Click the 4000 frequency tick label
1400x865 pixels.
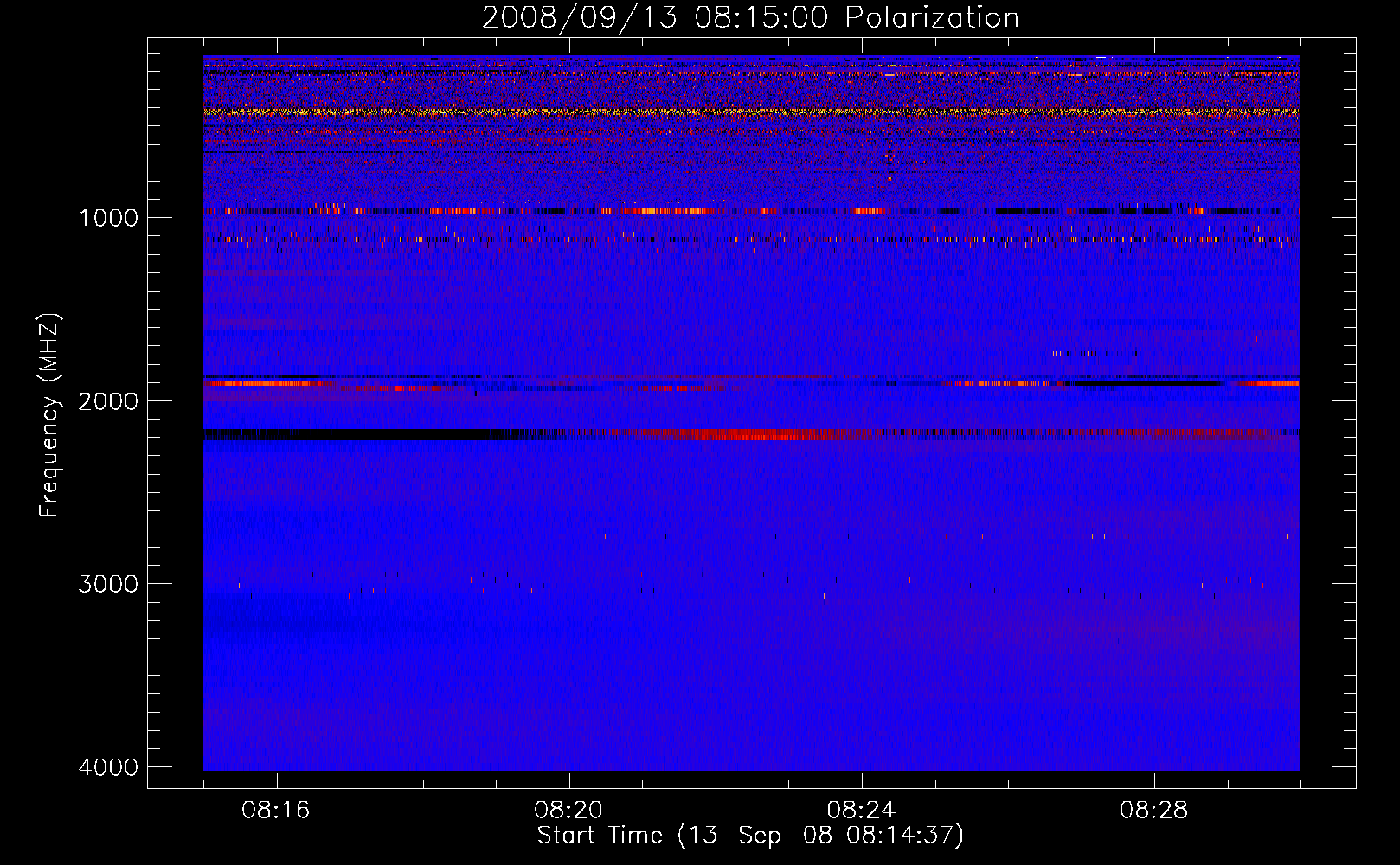(108, 767)
